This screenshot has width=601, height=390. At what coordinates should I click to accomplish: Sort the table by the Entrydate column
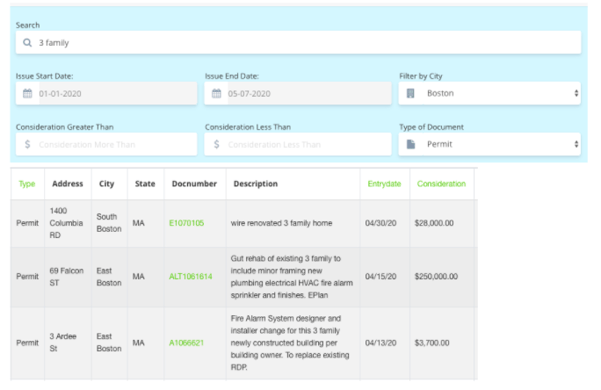[384, 184]
